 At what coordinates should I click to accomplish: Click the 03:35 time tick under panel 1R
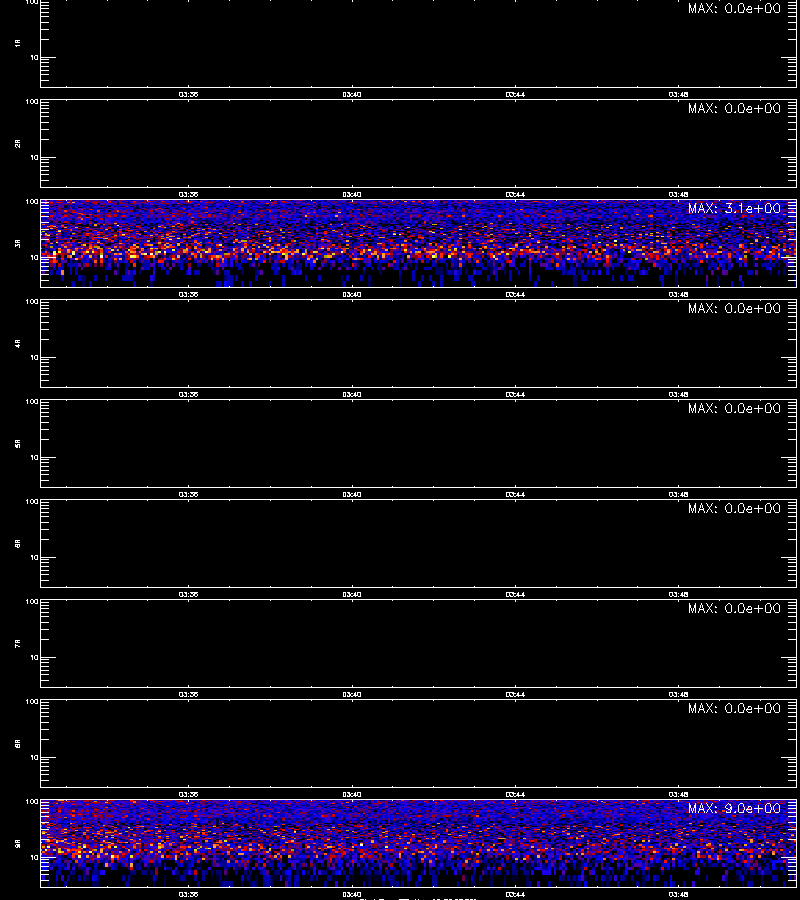[x=188, y=95]
